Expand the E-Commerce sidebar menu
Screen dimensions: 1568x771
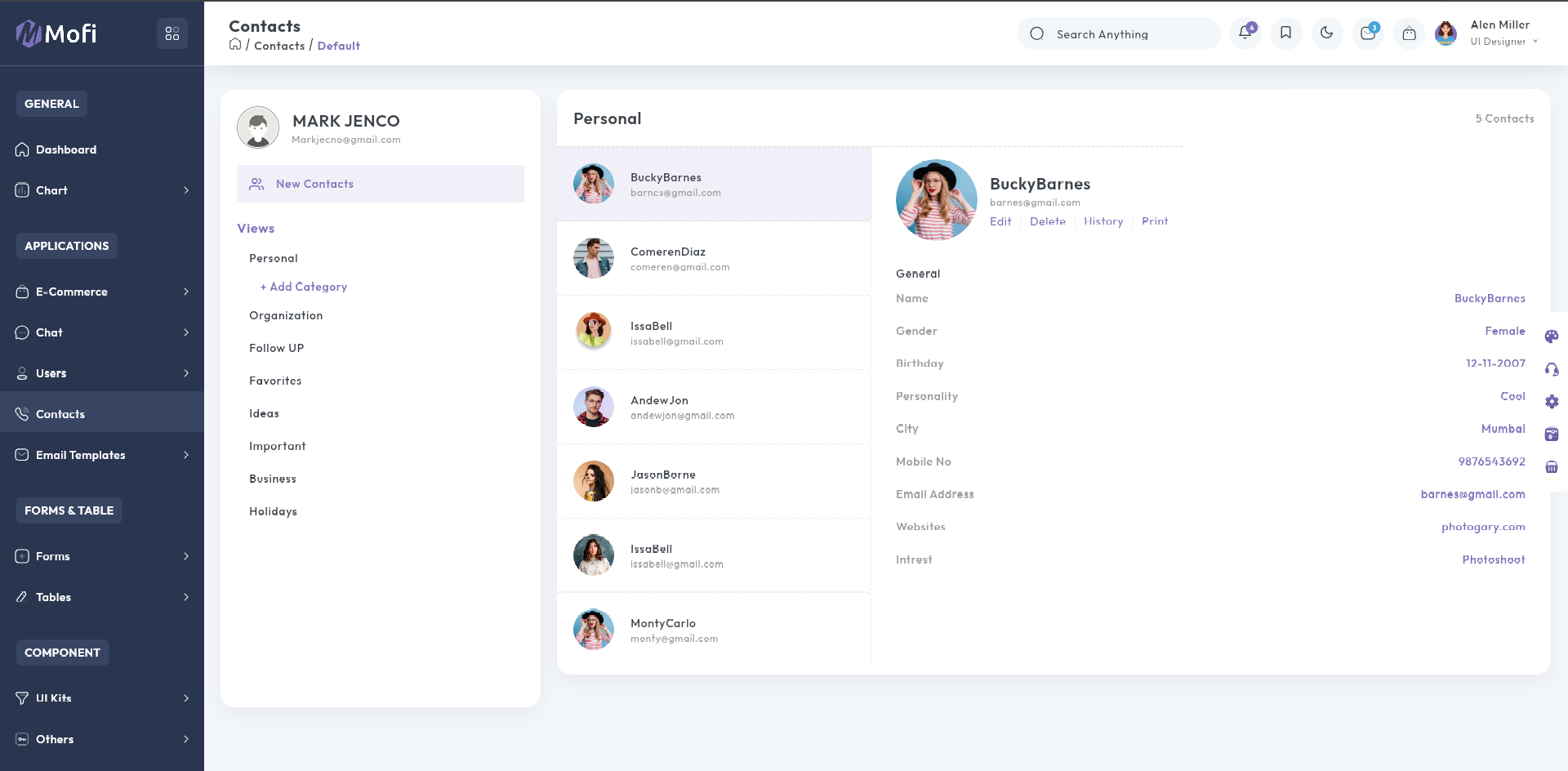pos(102,292)
